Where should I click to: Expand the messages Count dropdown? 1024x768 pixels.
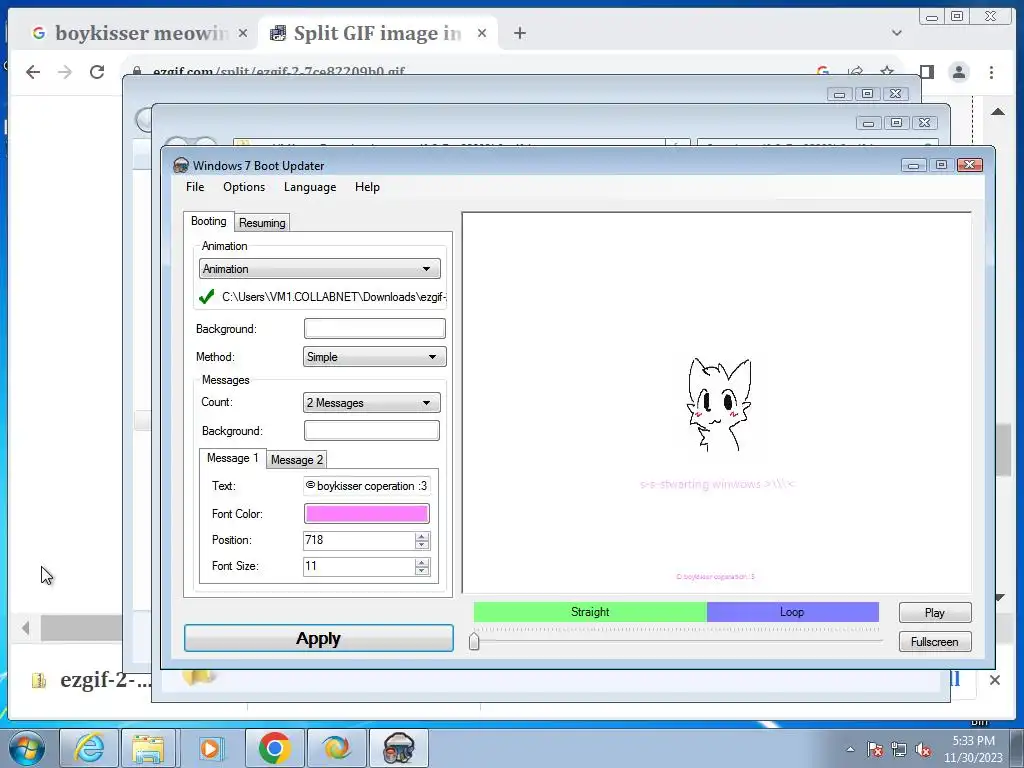coord(372,403)
